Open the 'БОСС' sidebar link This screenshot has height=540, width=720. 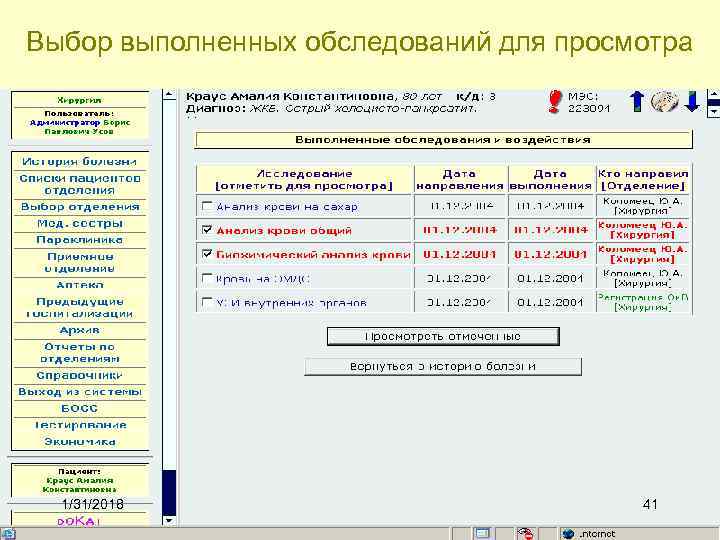(x=80, y=408)
